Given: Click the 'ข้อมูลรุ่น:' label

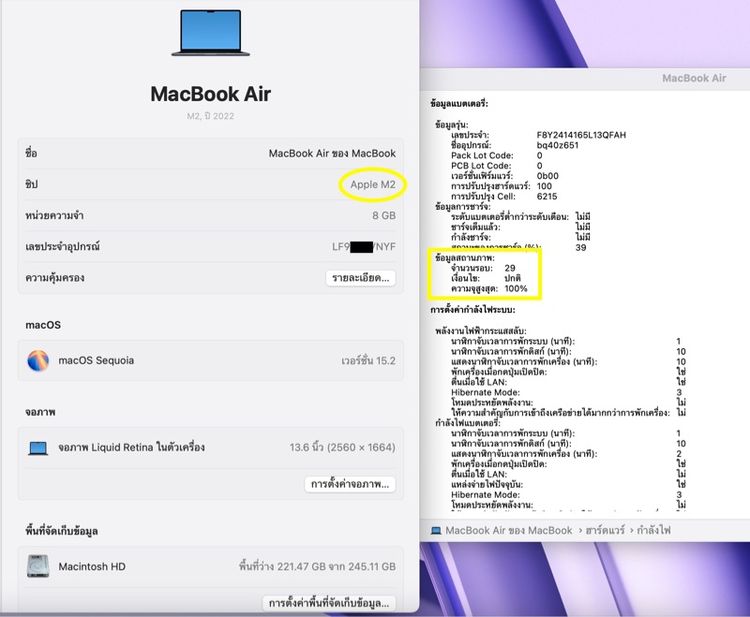Looking at the screenshot, I should [452, 124].
